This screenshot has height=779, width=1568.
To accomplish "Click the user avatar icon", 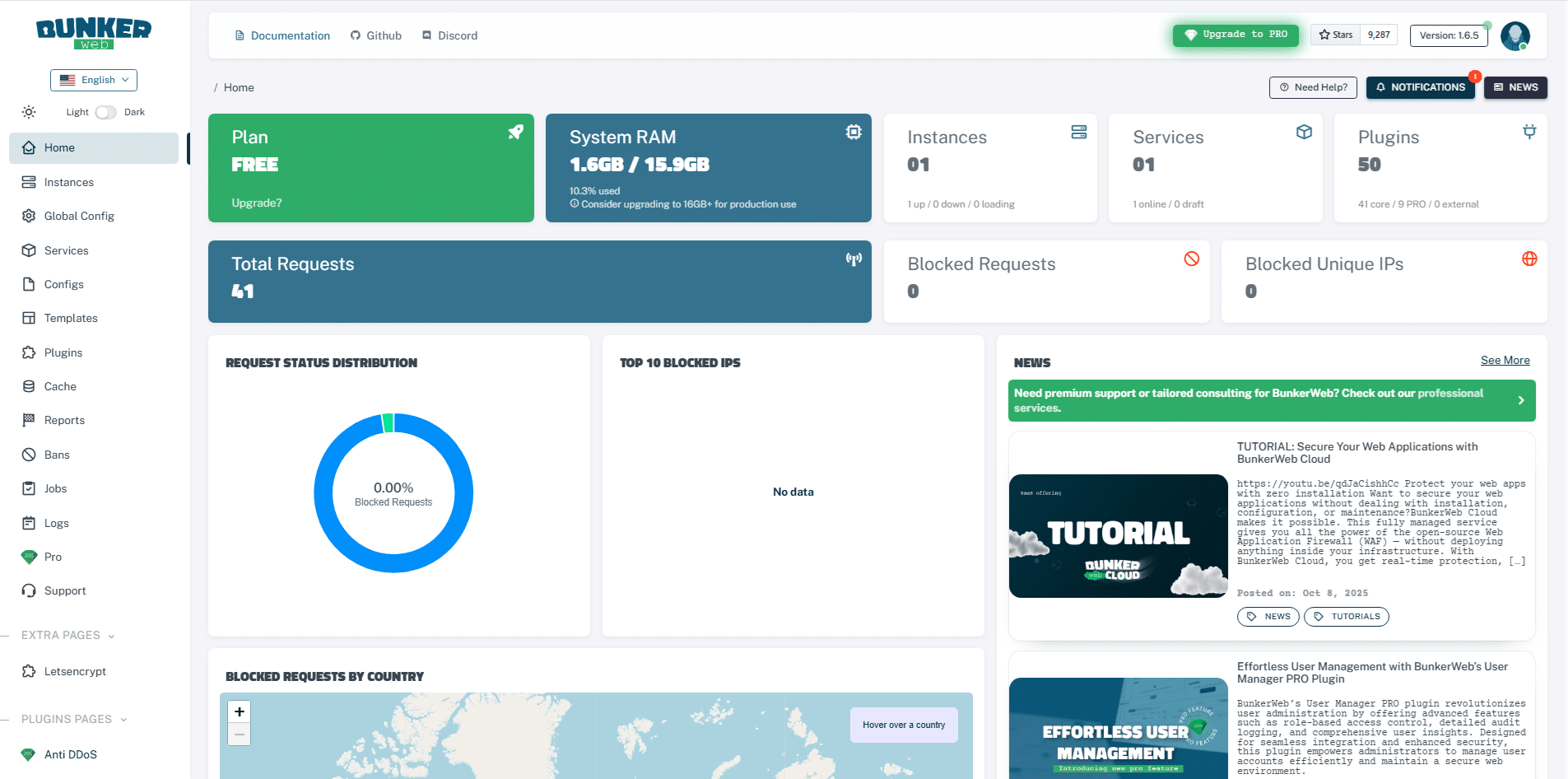I will (1514, 35).
